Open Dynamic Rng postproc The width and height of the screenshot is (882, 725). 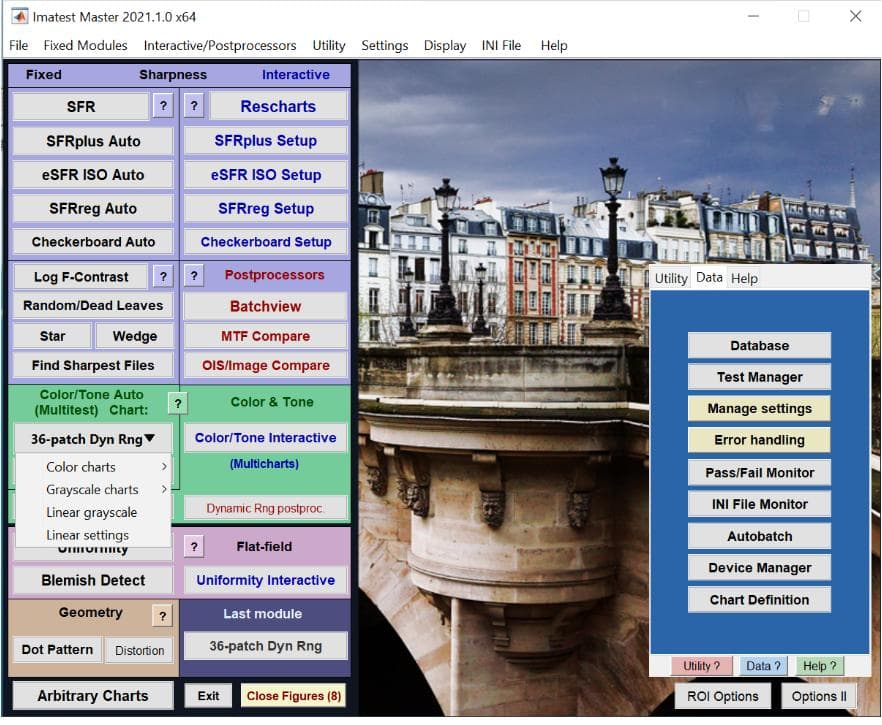pos(266,508)
